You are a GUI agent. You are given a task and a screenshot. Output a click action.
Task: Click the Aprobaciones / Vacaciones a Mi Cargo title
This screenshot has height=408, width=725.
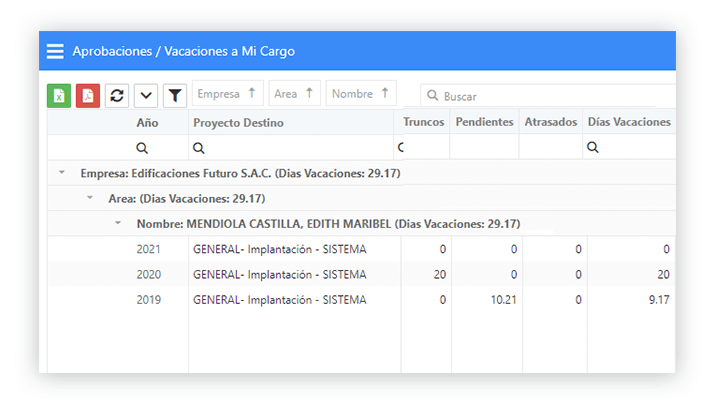184,51
